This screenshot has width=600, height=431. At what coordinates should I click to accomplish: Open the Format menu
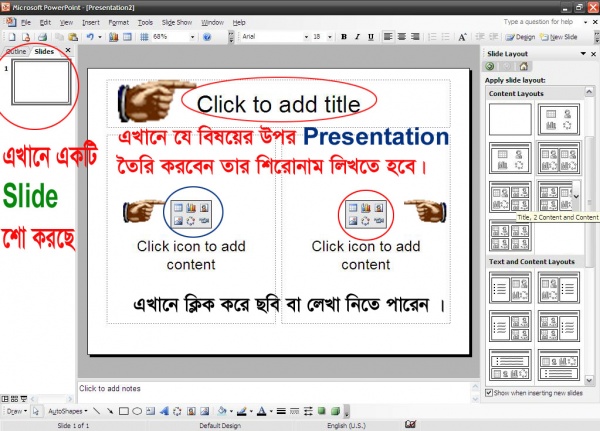coord(119,23)
